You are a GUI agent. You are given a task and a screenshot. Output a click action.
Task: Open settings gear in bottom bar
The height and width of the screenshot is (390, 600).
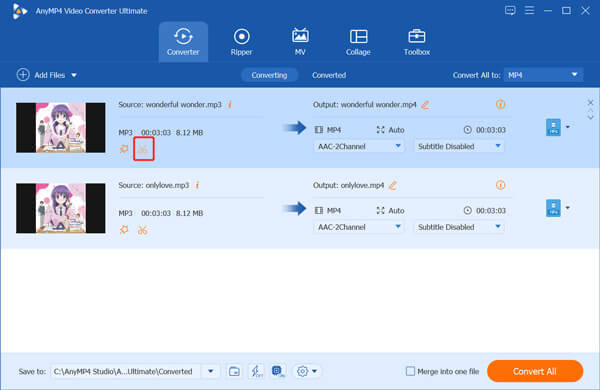(302, 371)
